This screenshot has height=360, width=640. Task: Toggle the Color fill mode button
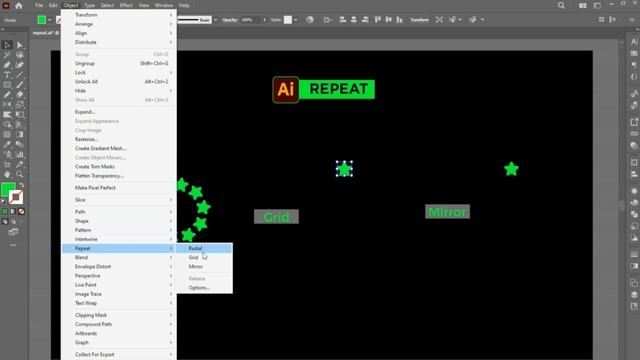click(5, 211)
